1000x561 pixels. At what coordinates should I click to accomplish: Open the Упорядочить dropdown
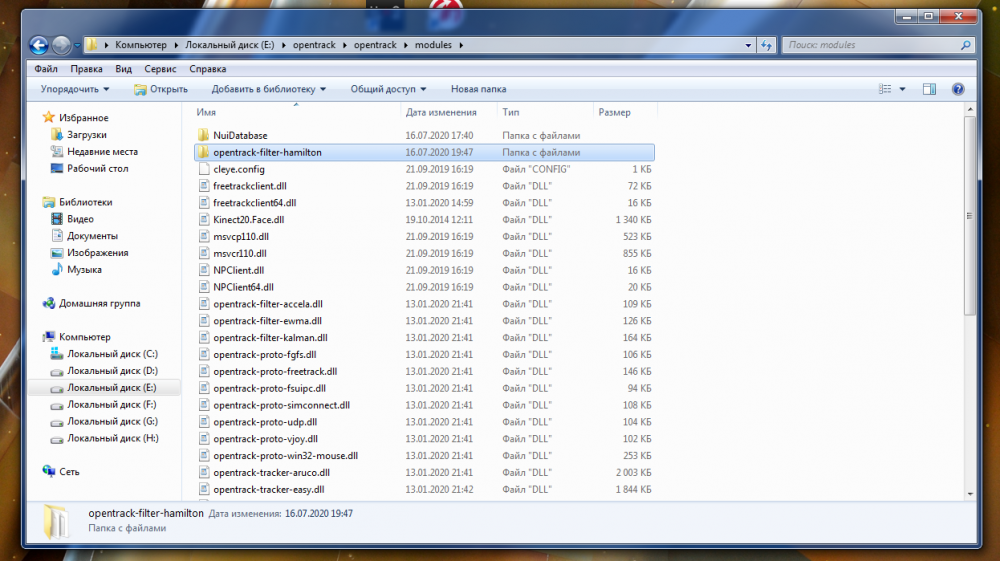point(75,89)
